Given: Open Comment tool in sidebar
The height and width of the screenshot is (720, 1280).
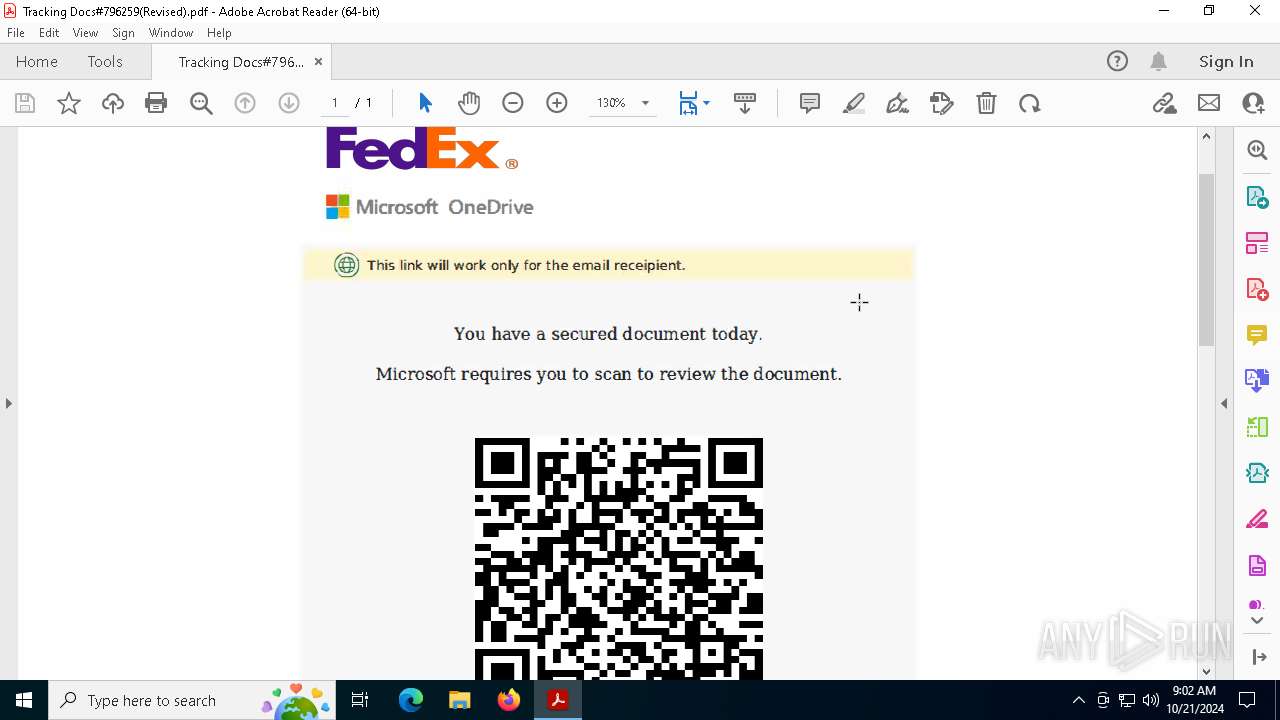Looking at the screenshot, I should [x=1257, y=335].
